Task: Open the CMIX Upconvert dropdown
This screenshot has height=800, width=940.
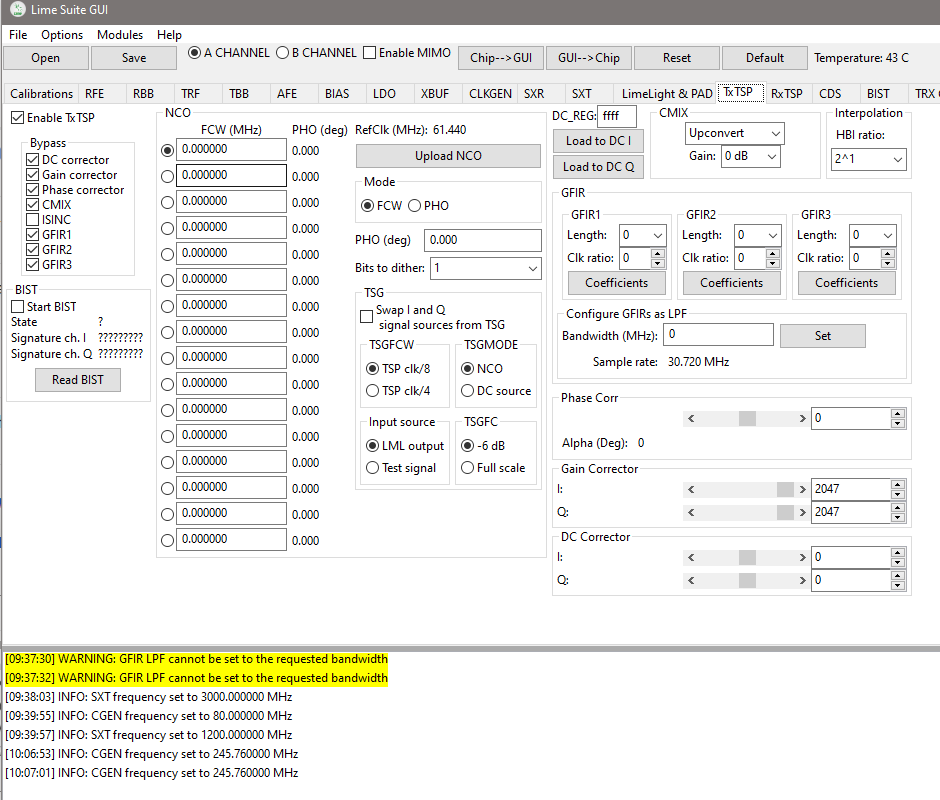Action: tap(735, 133)
